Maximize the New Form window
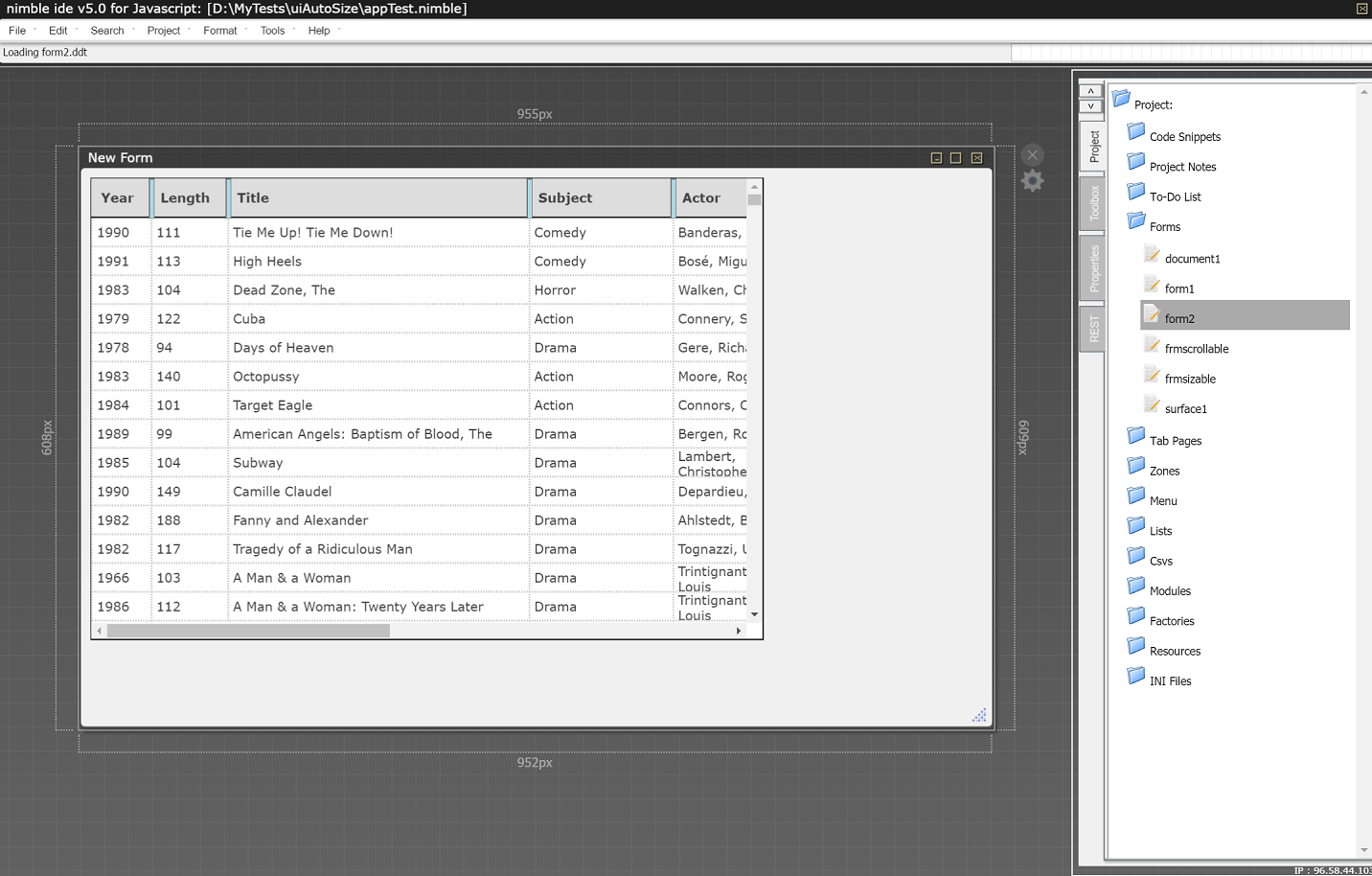 pyautogui.click(x=955, y=158)
